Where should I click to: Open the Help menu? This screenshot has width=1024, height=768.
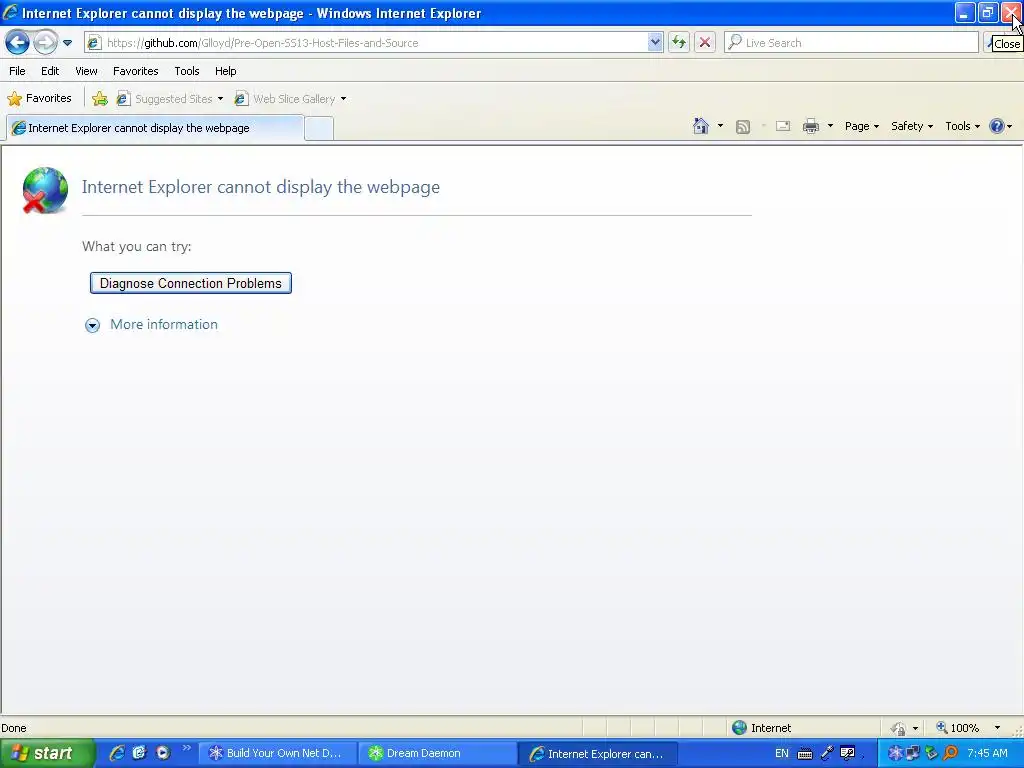click(226, 71)
